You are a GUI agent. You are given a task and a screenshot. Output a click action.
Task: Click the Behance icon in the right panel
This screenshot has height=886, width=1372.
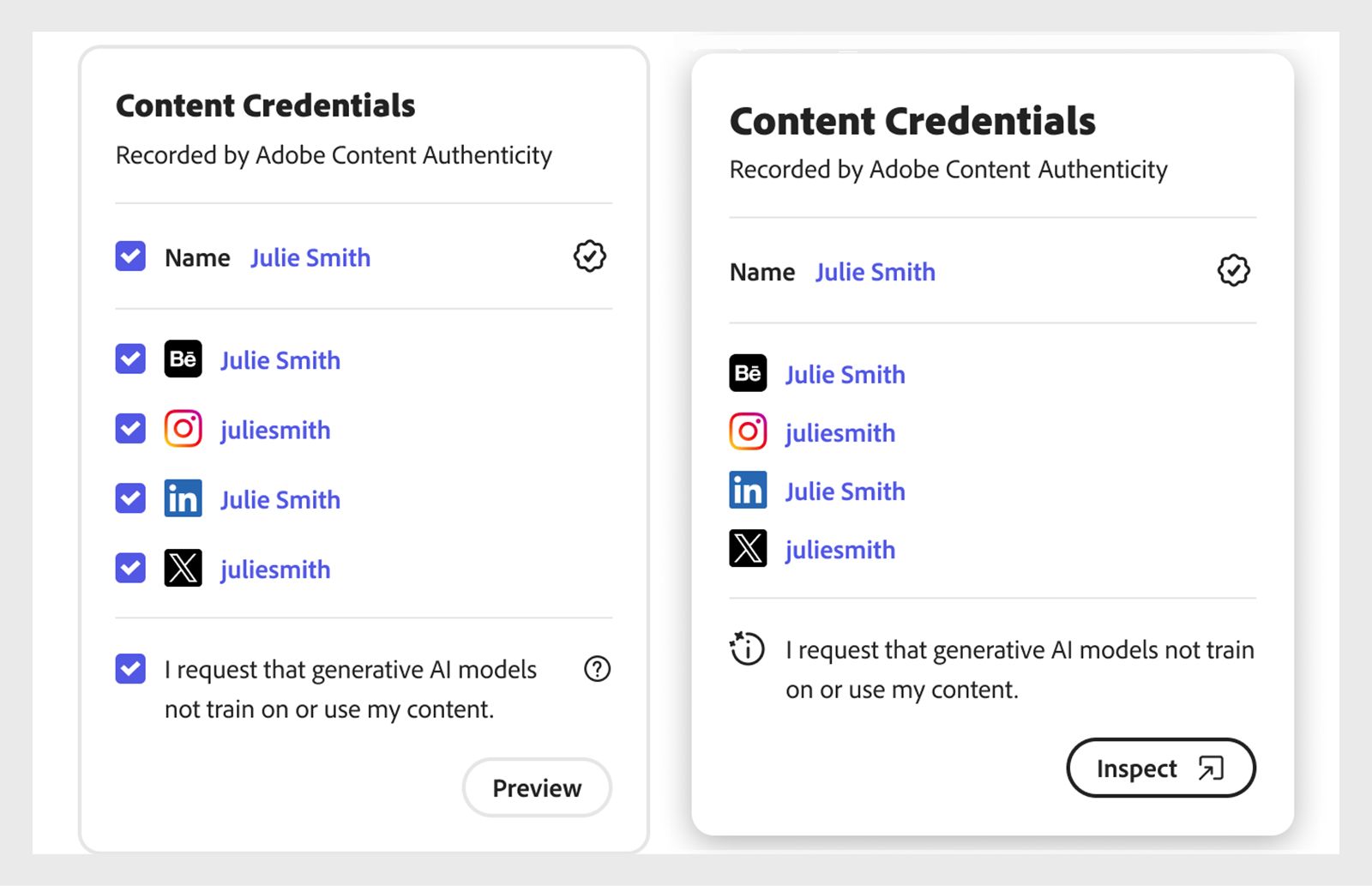click(x=747, y=374)
